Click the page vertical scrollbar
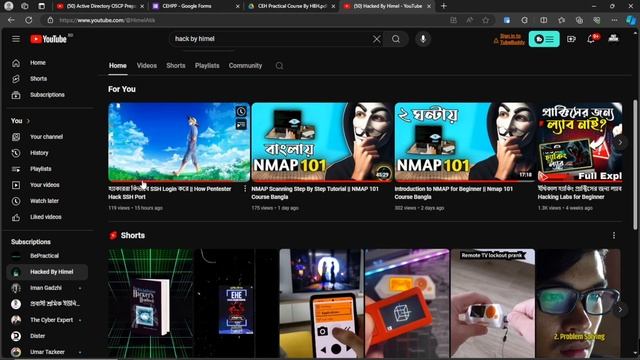Image resolution: width=640 pixels, height=360 pixels. click(635, 165)
